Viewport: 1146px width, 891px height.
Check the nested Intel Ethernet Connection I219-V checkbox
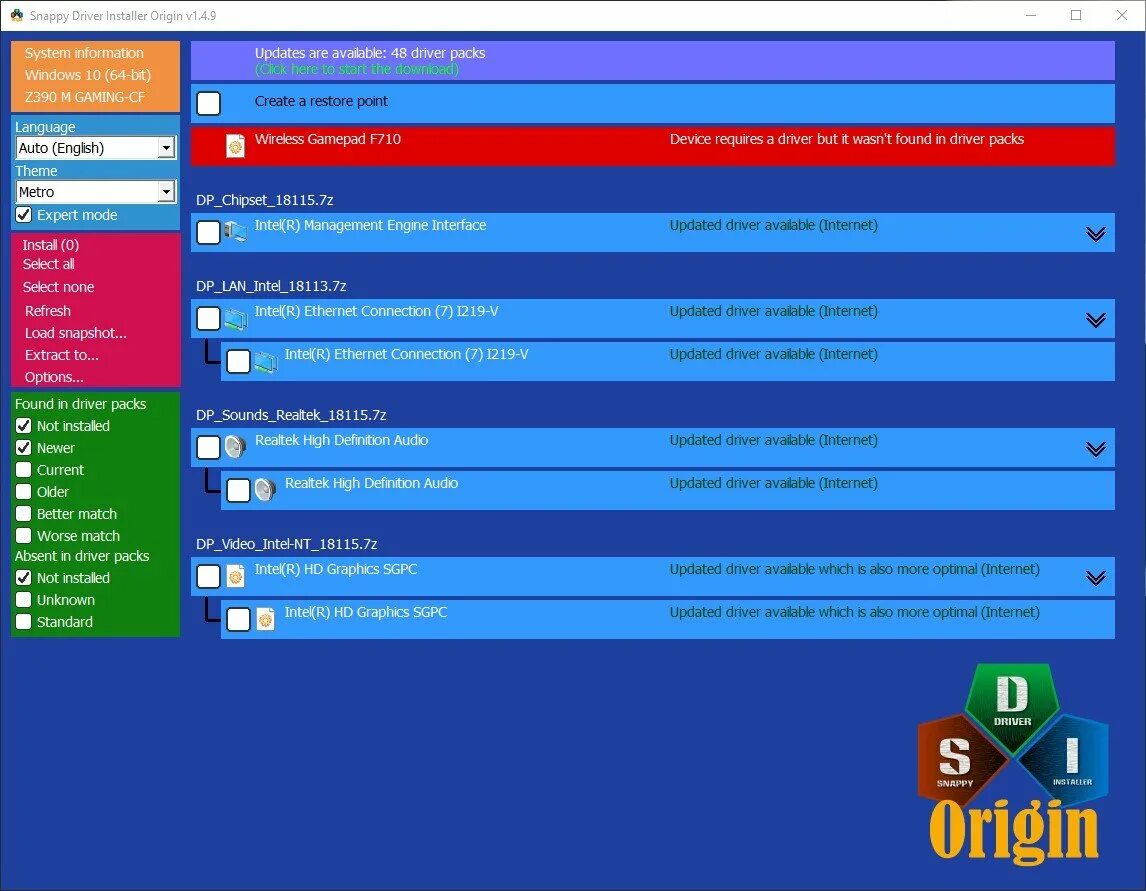pyautogui.click(x=238, y=362)
